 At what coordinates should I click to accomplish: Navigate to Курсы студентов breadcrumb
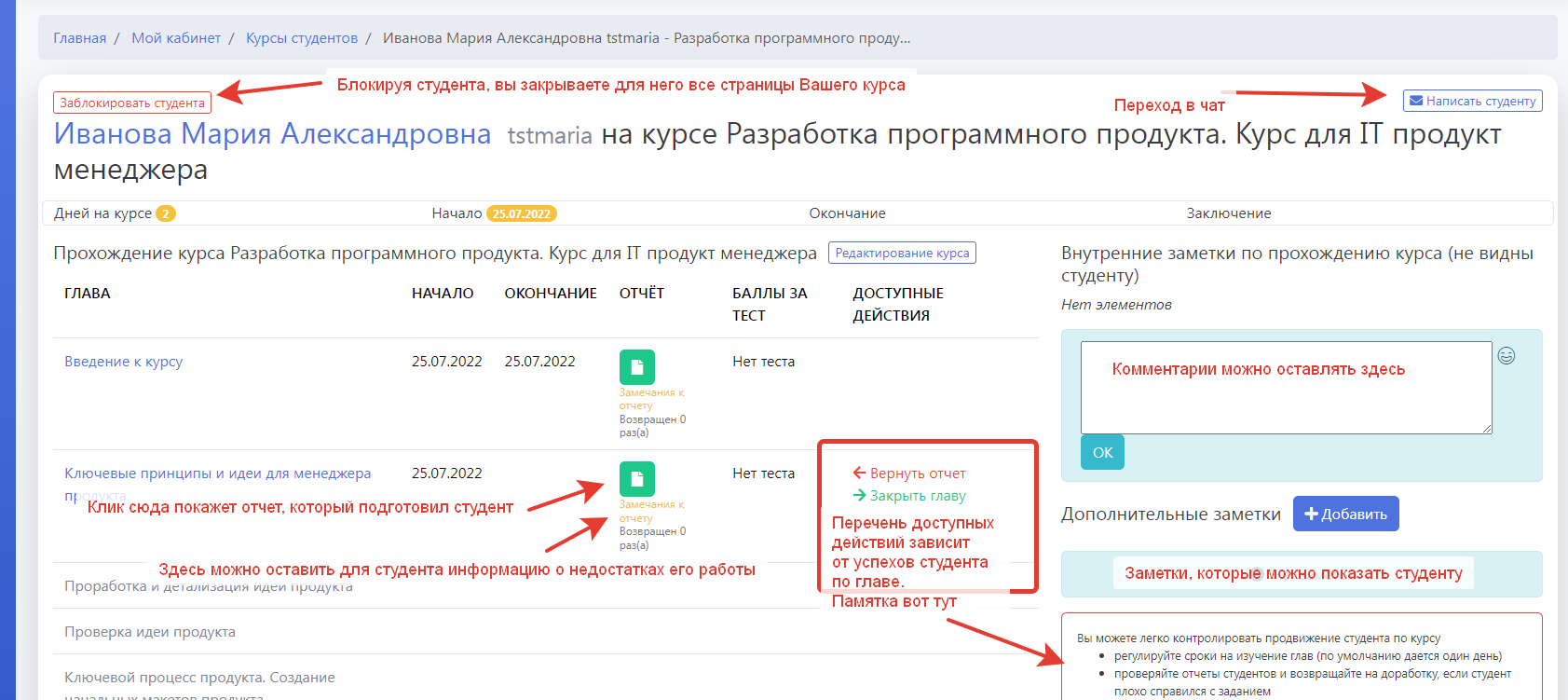pyautogui.click(x=302, y=38)
